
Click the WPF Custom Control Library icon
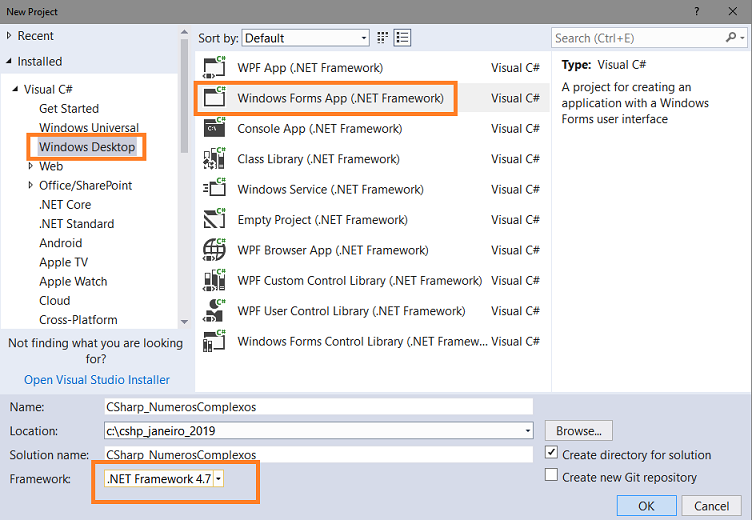pos(214,280)
